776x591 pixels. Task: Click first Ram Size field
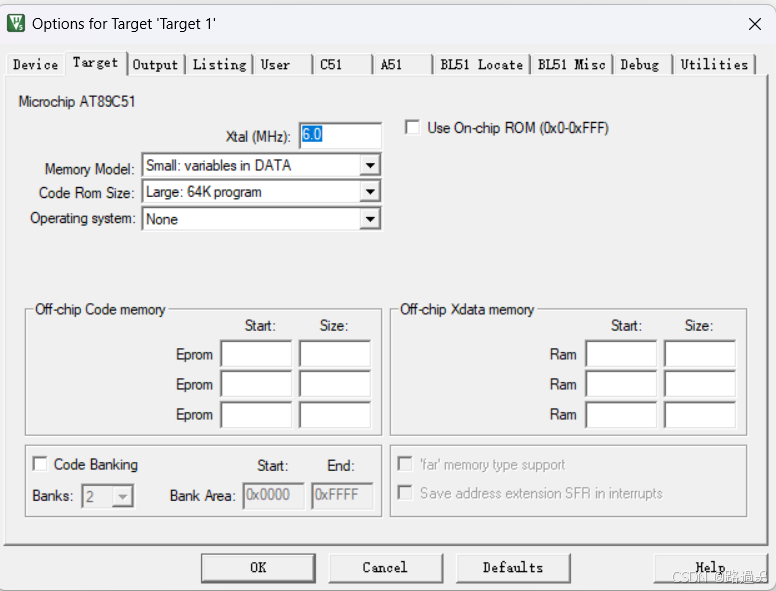(700, 353)
